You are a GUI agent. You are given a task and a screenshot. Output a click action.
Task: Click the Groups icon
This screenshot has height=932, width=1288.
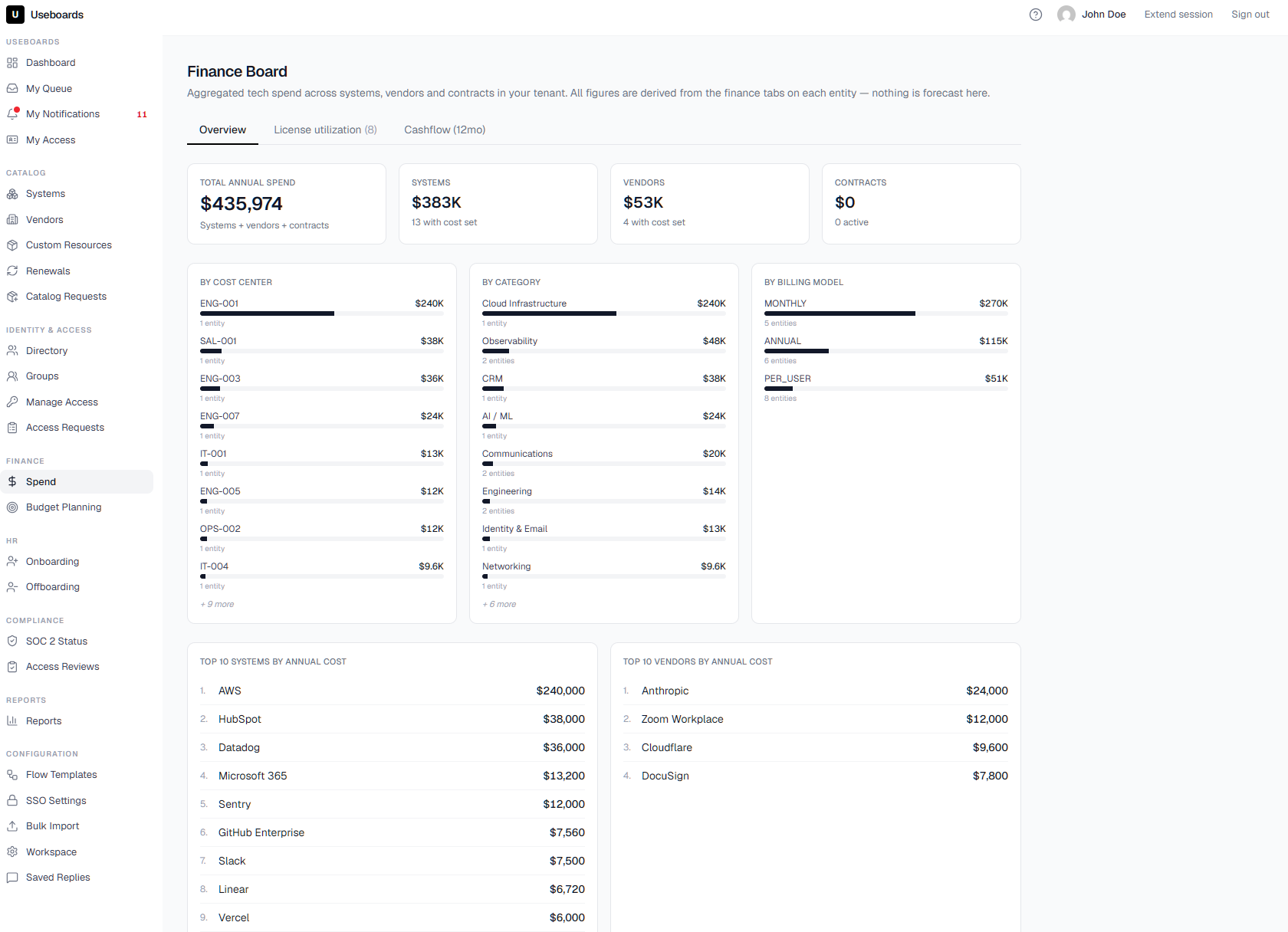tap(12, 376)
